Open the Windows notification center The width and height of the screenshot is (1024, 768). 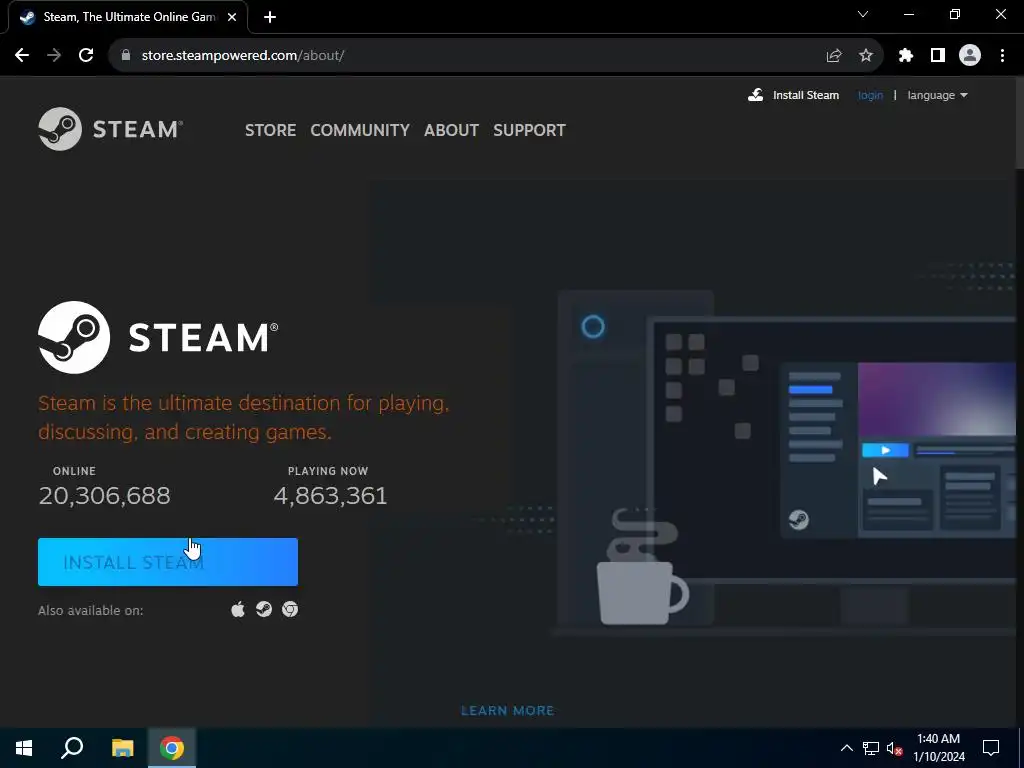(x=991, y=748)
